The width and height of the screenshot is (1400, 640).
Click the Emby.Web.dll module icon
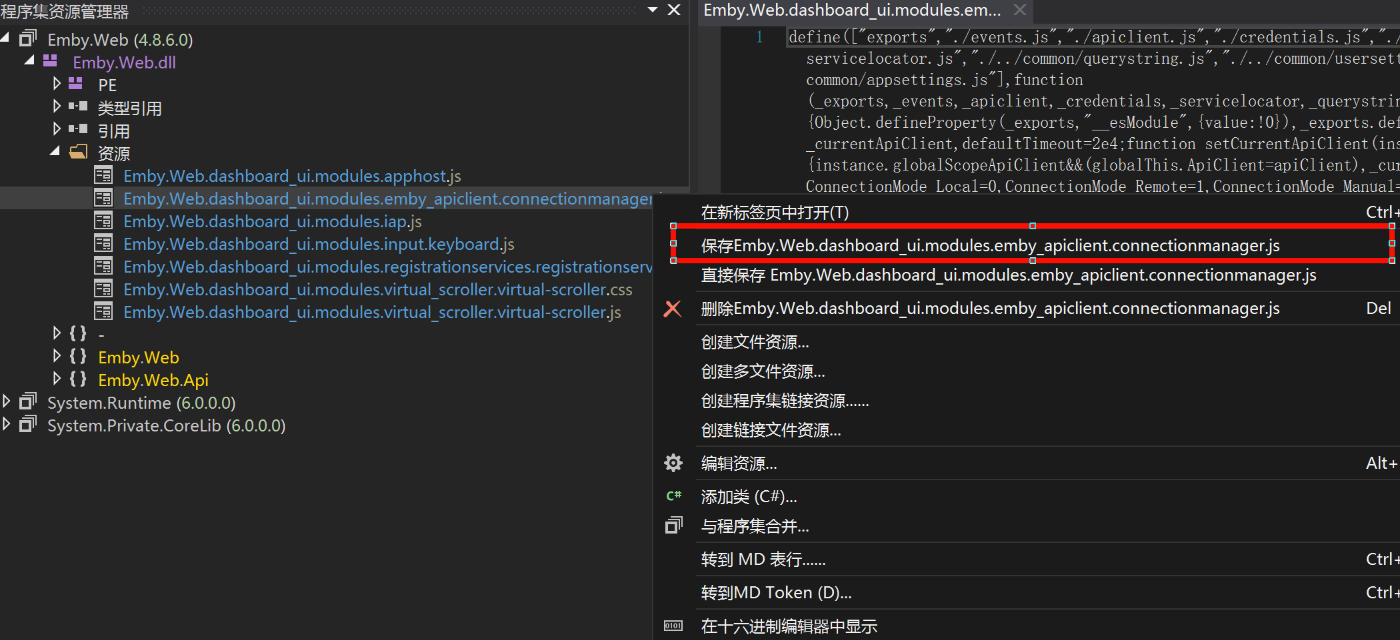(50, 62)
